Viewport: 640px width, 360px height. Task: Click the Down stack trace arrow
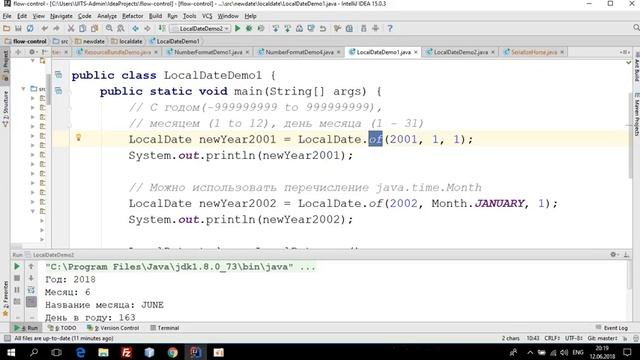31,278
